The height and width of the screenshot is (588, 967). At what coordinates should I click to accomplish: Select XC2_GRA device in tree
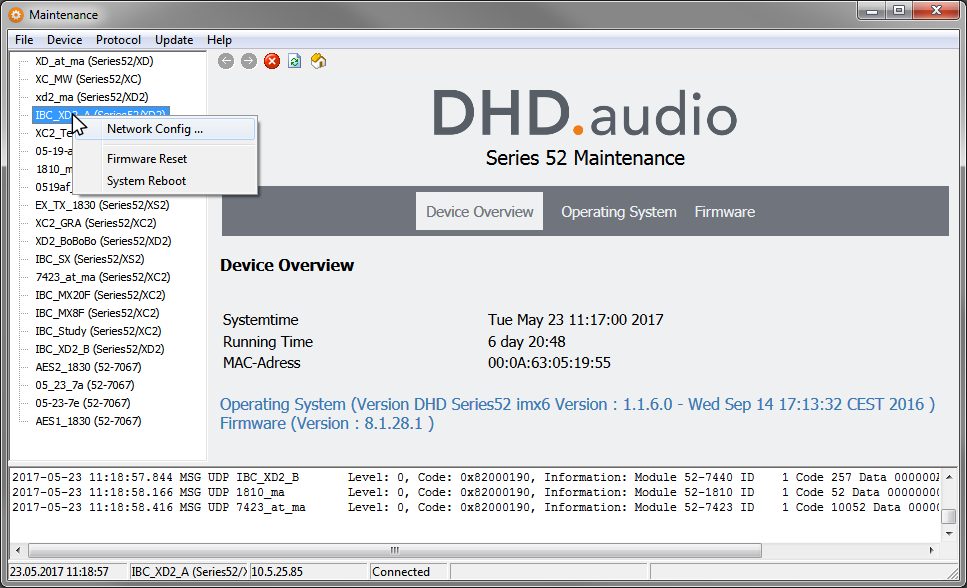point(96,223)
